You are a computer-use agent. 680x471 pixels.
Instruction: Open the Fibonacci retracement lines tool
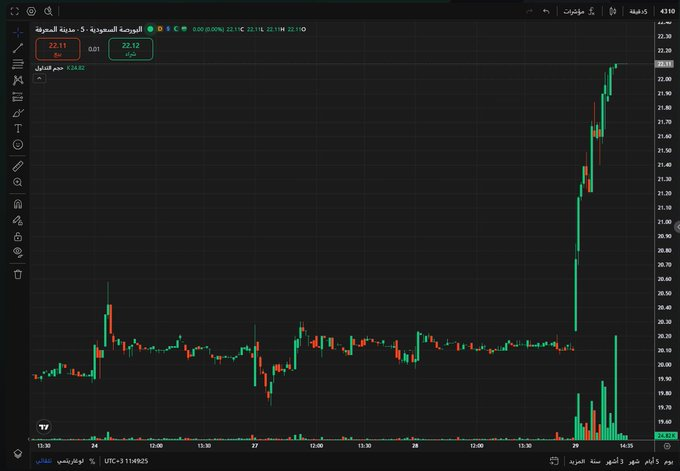click(18, 64)
